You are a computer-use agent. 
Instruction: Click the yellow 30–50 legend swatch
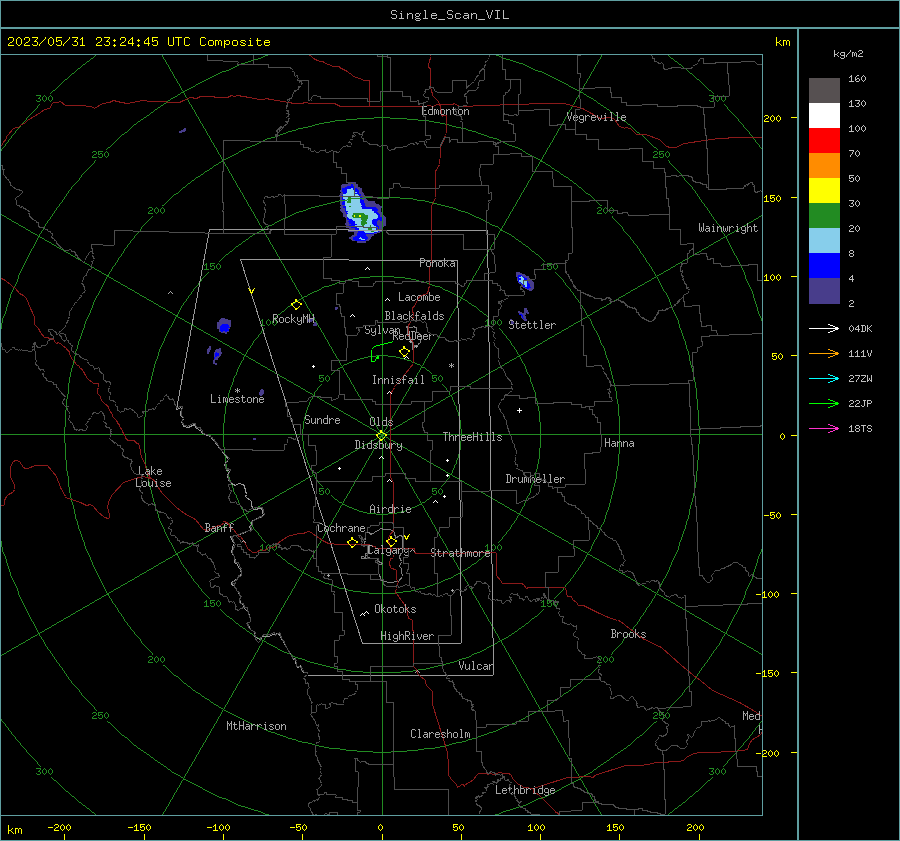824,191
